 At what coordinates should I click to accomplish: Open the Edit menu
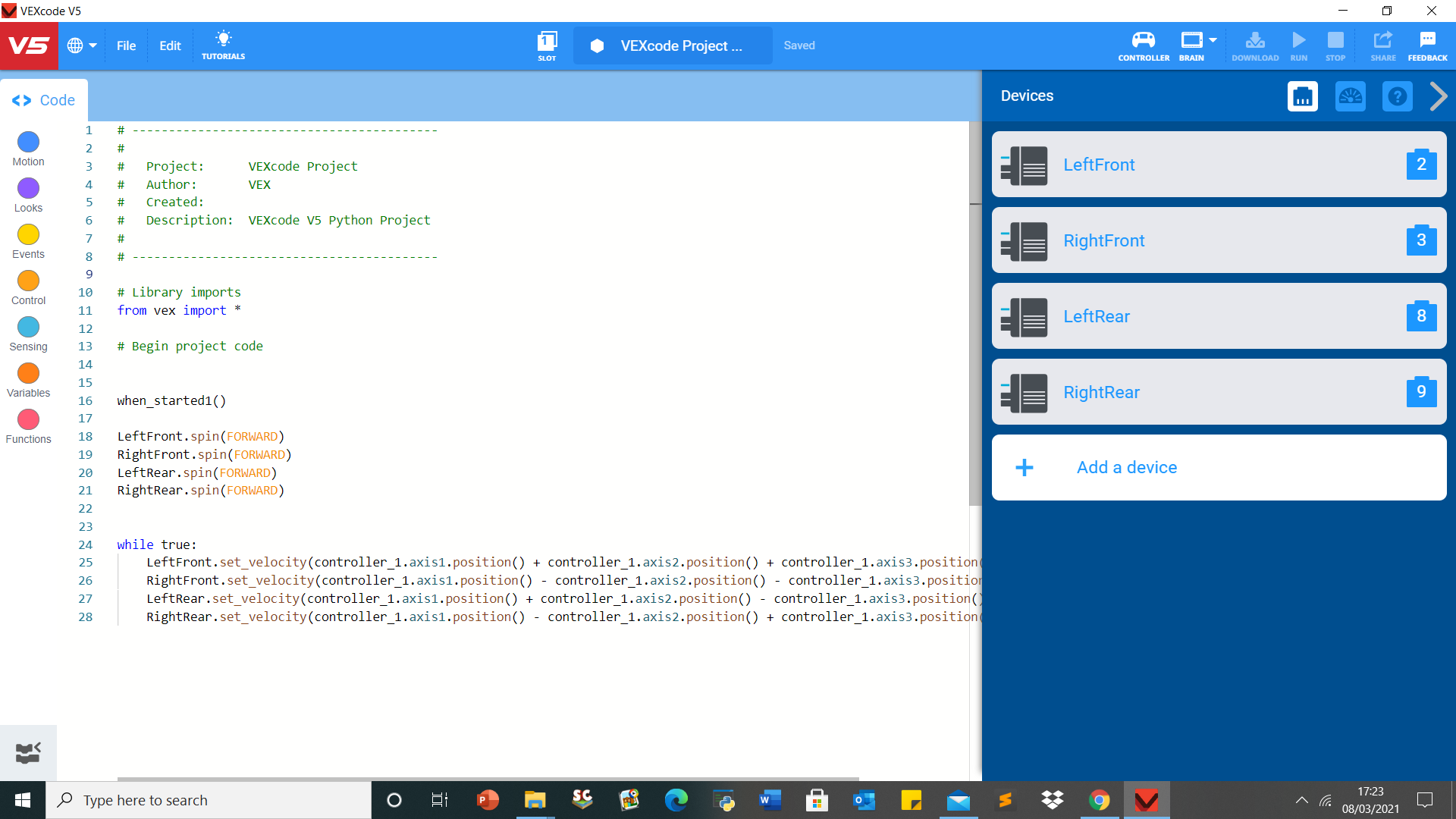coord(170,45)
